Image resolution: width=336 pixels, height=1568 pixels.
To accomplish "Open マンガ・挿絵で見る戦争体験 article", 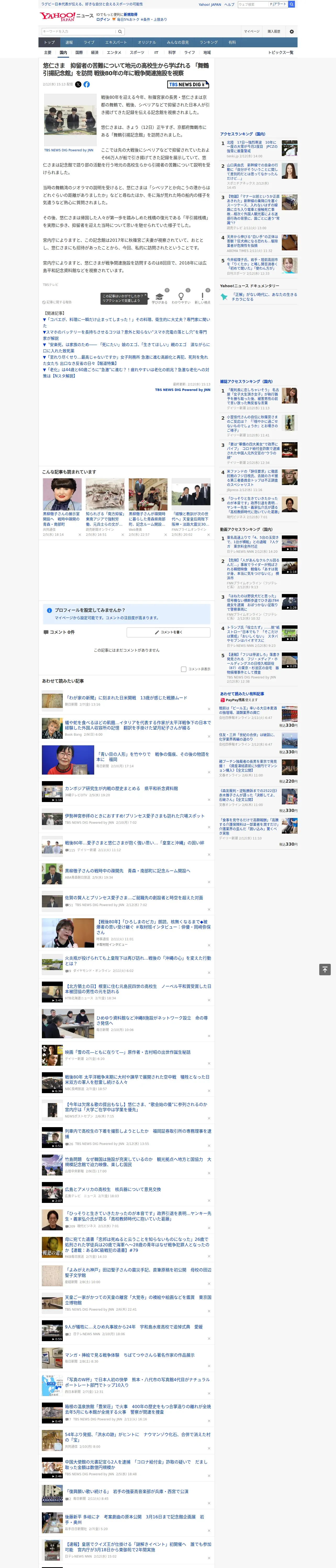I will (130, 1355).
